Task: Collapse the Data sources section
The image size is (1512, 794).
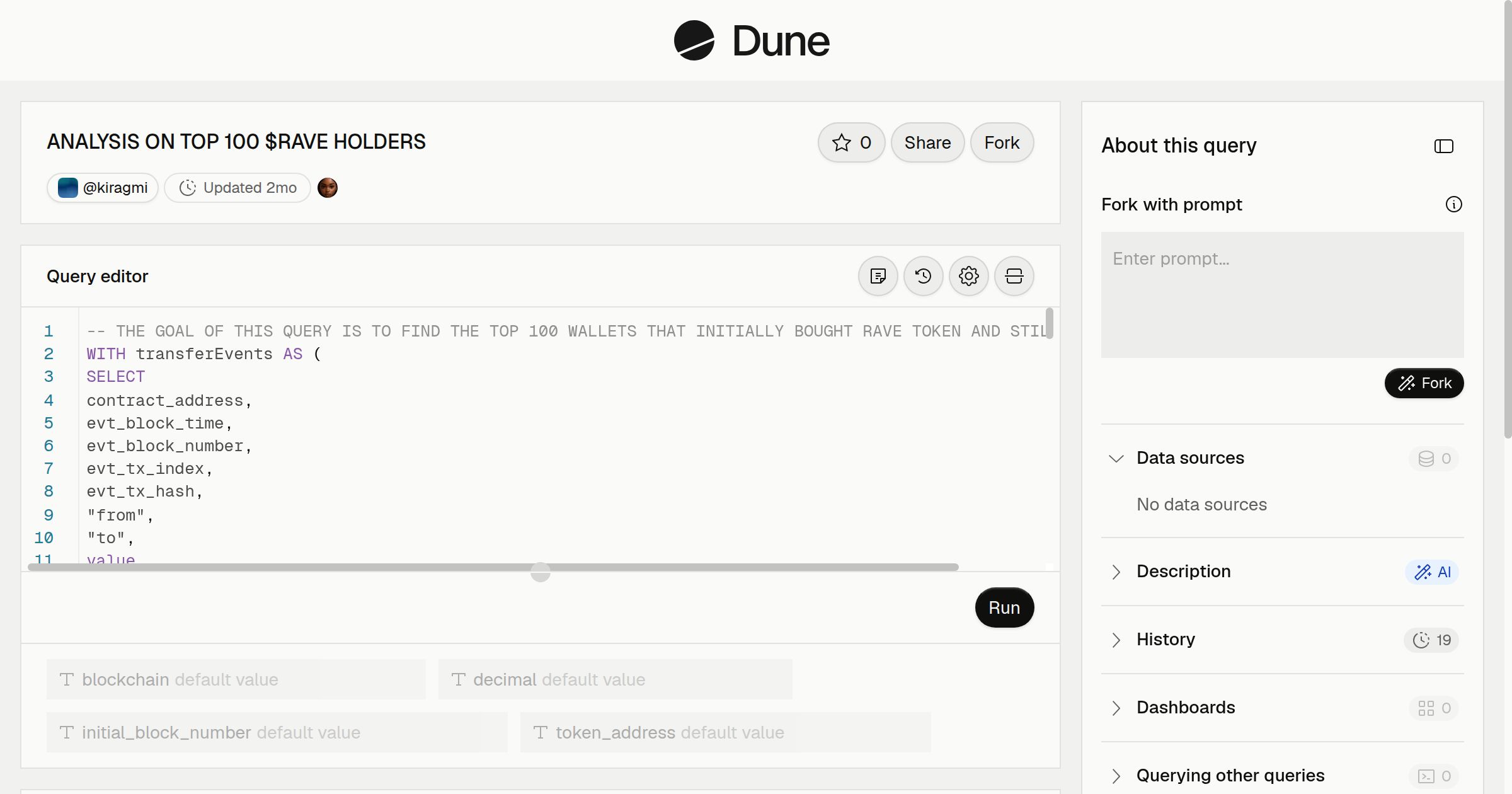Action: 1116,458
